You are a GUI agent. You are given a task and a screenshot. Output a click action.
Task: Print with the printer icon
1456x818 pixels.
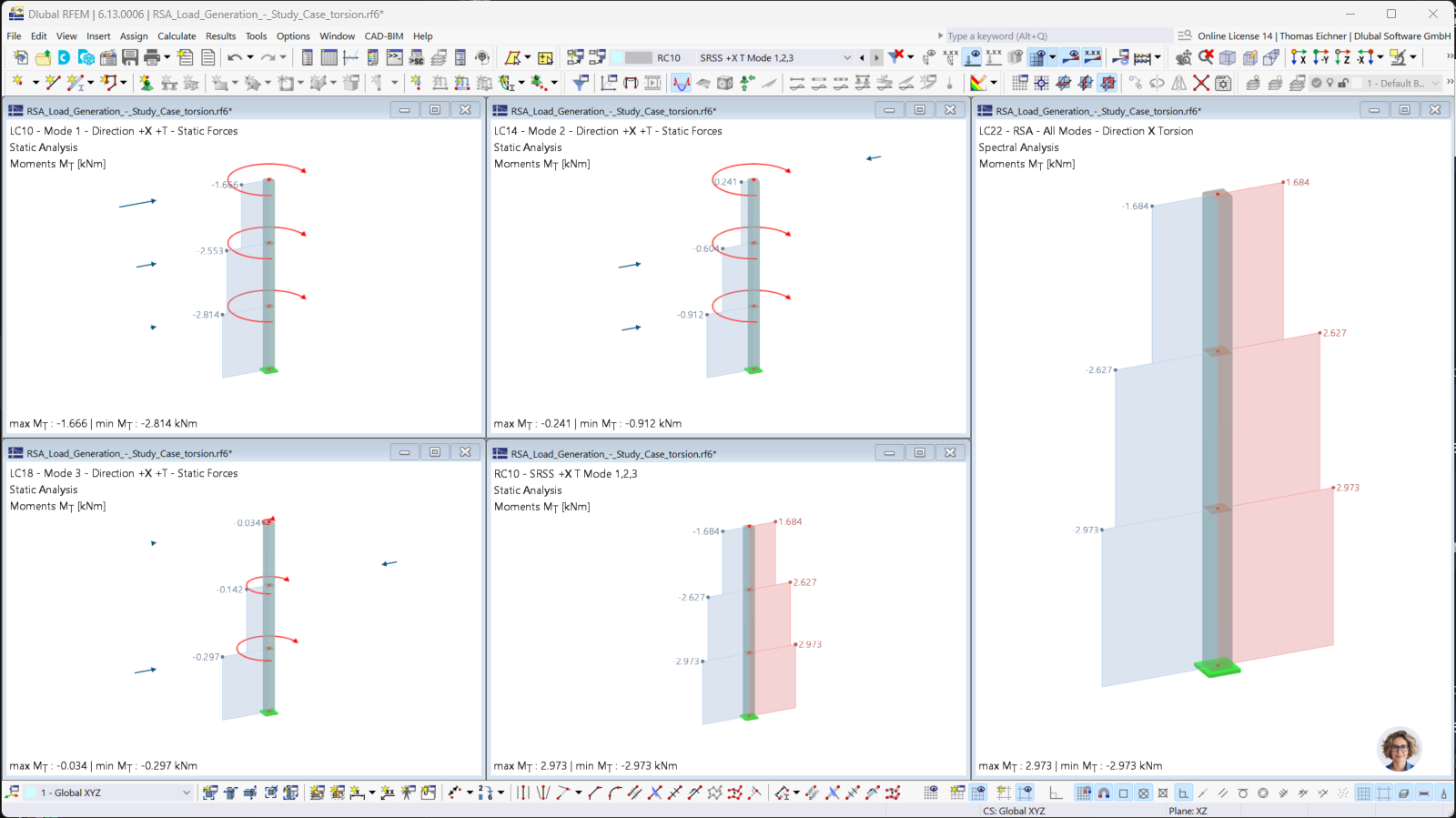[x=151, y=57]
